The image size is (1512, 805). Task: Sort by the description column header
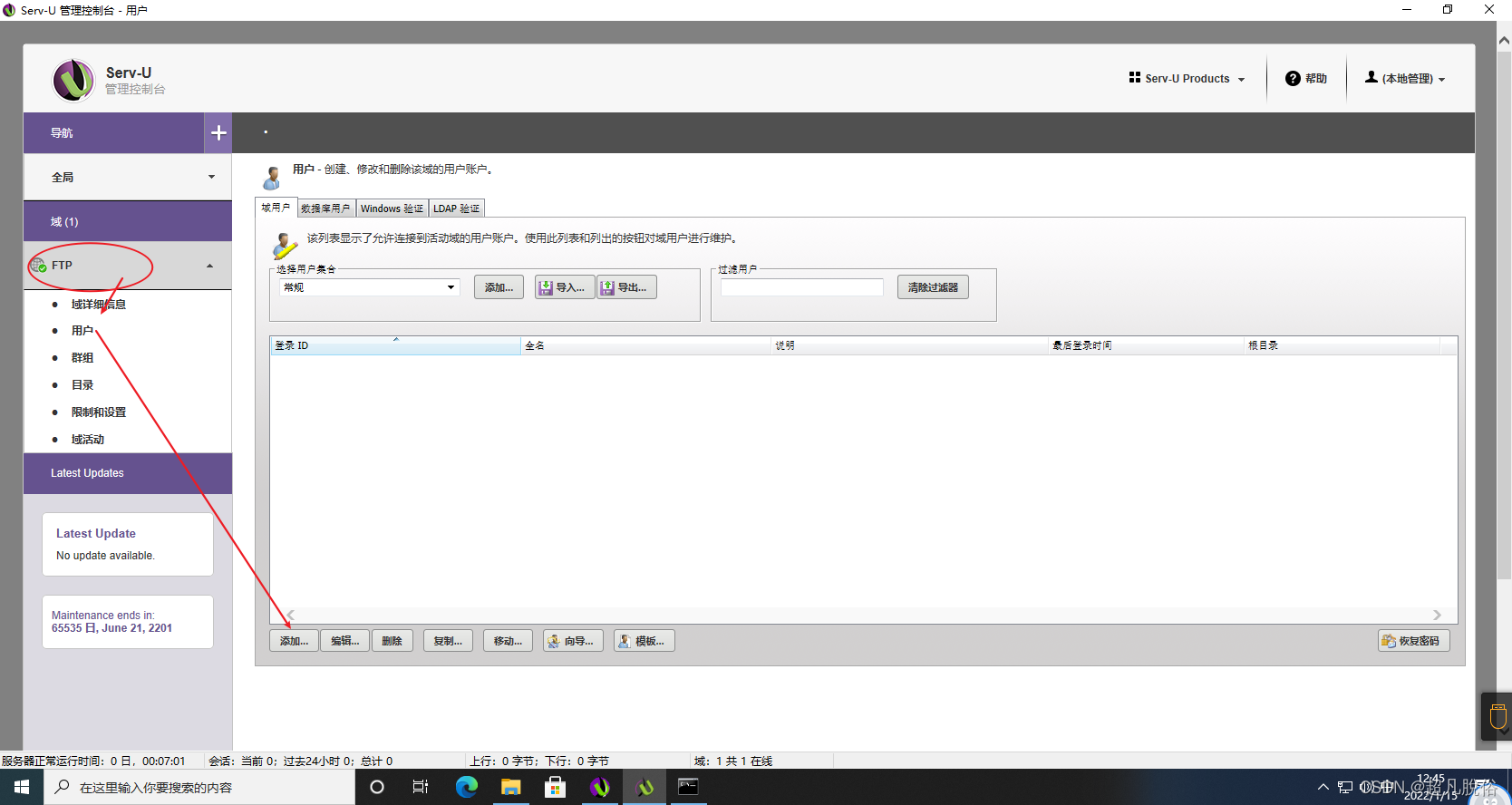(x=910, y=345)
